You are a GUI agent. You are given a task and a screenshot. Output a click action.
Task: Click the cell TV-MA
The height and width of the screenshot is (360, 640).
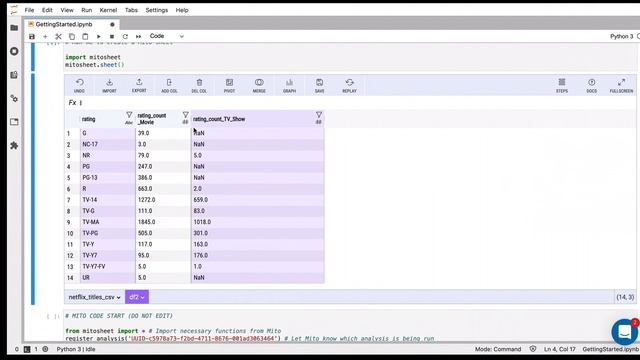pos(107,222)
